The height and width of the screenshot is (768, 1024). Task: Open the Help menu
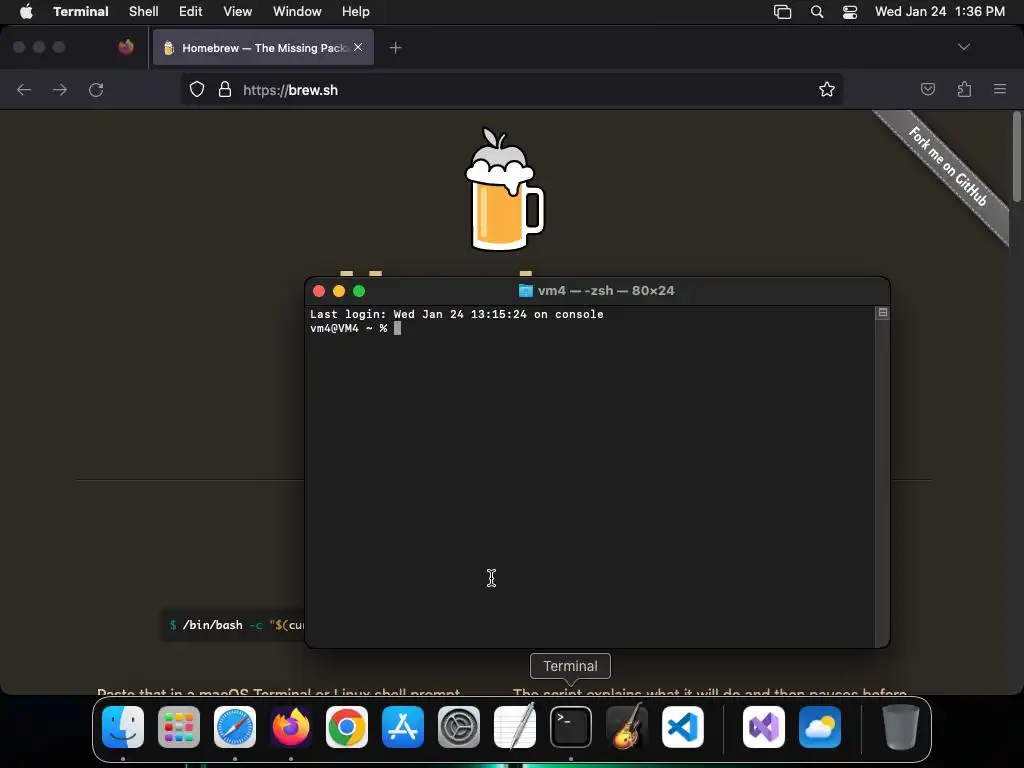355,11
